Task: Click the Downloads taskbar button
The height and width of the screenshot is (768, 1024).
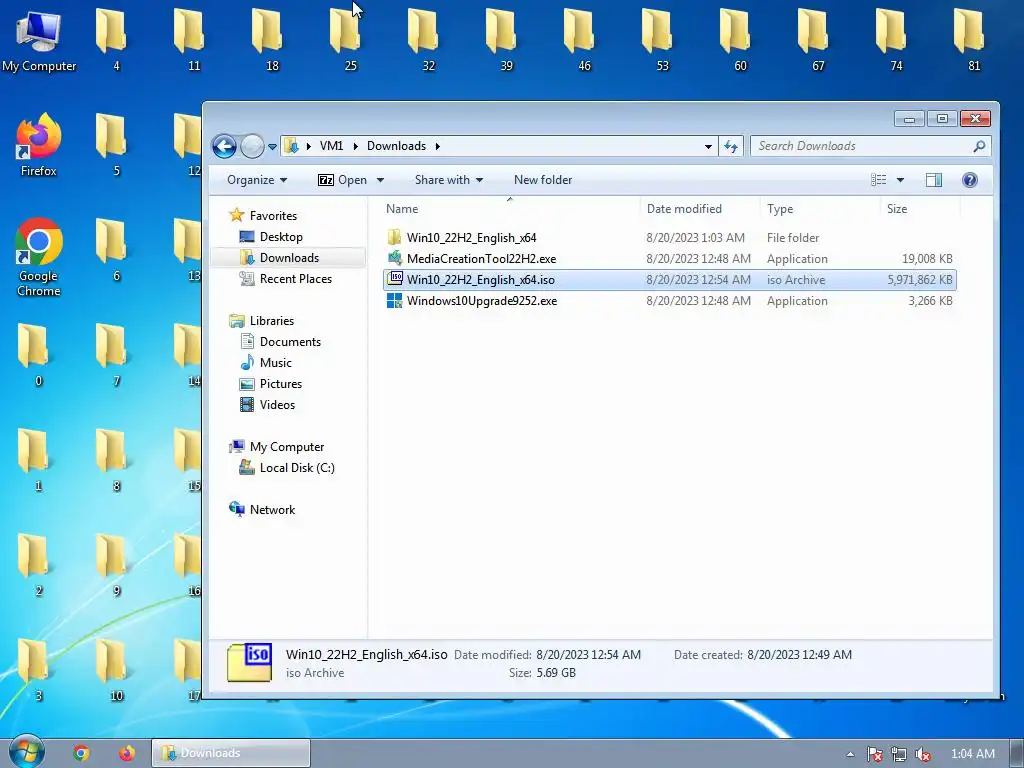Action: pos(231,753)
